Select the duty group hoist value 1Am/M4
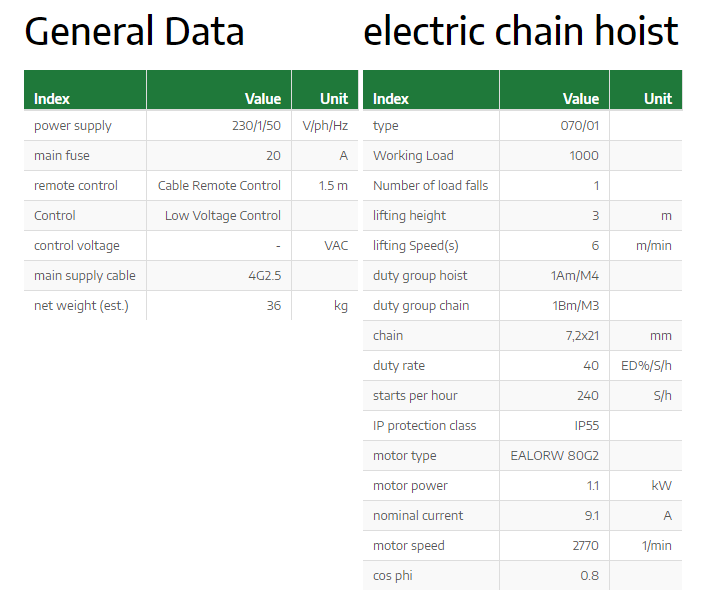704x612 pixels. click(x=575, y=276)
